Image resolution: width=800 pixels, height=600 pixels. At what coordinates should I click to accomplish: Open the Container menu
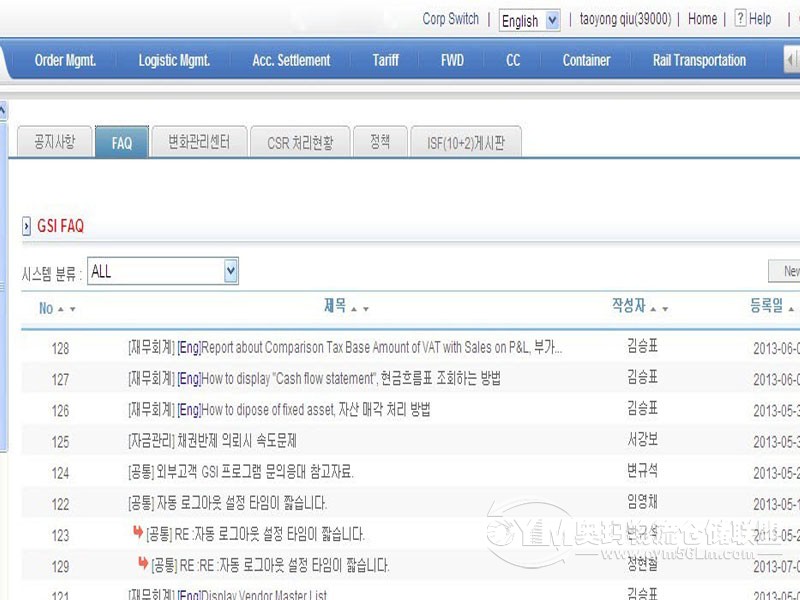tap(586, 60)
